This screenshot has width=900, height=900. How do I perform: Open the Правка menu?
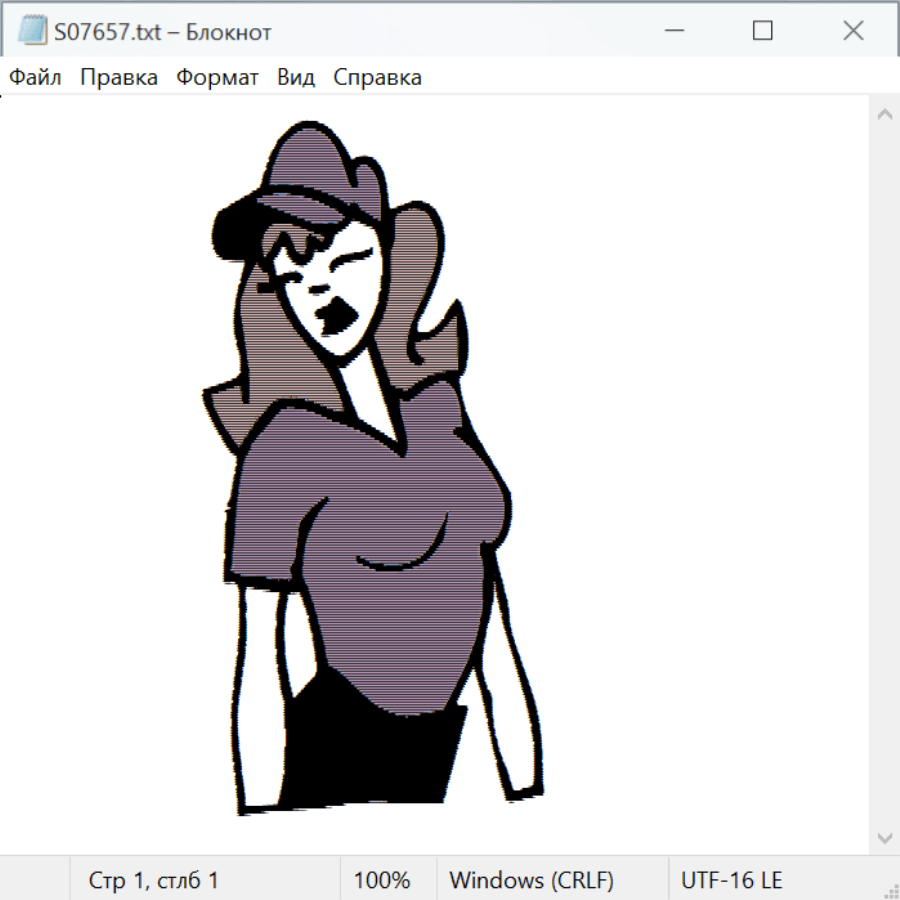tap(119, 78)
